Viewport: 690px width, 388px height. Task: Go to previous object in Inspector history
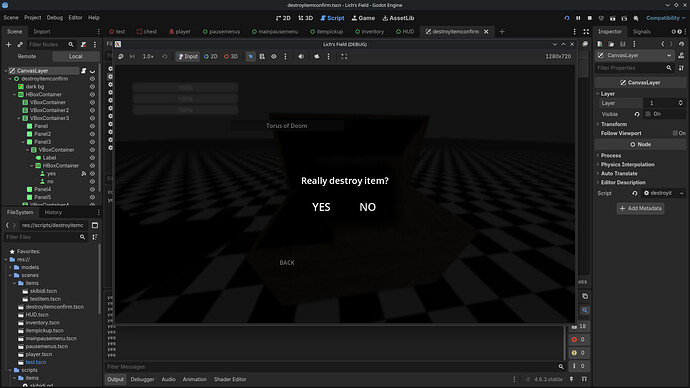tap(663, 44)
